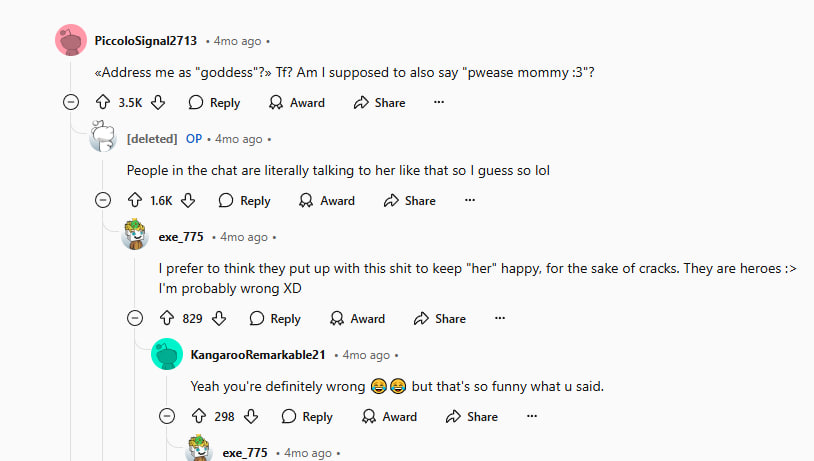
Task: Upvote KangarooRemarkable21's comment
Action: click(199, 416)
